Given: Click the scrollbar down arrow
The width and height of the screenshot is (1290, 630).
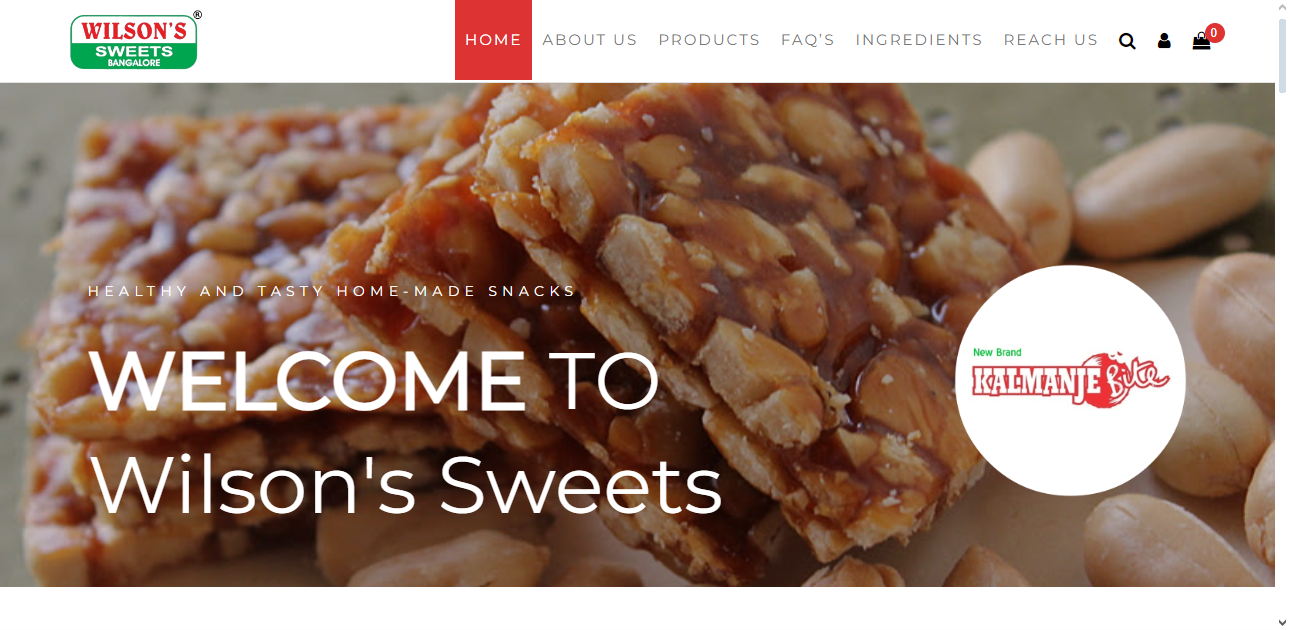Looking at the screenshot, I should (x=1282, y=622).
